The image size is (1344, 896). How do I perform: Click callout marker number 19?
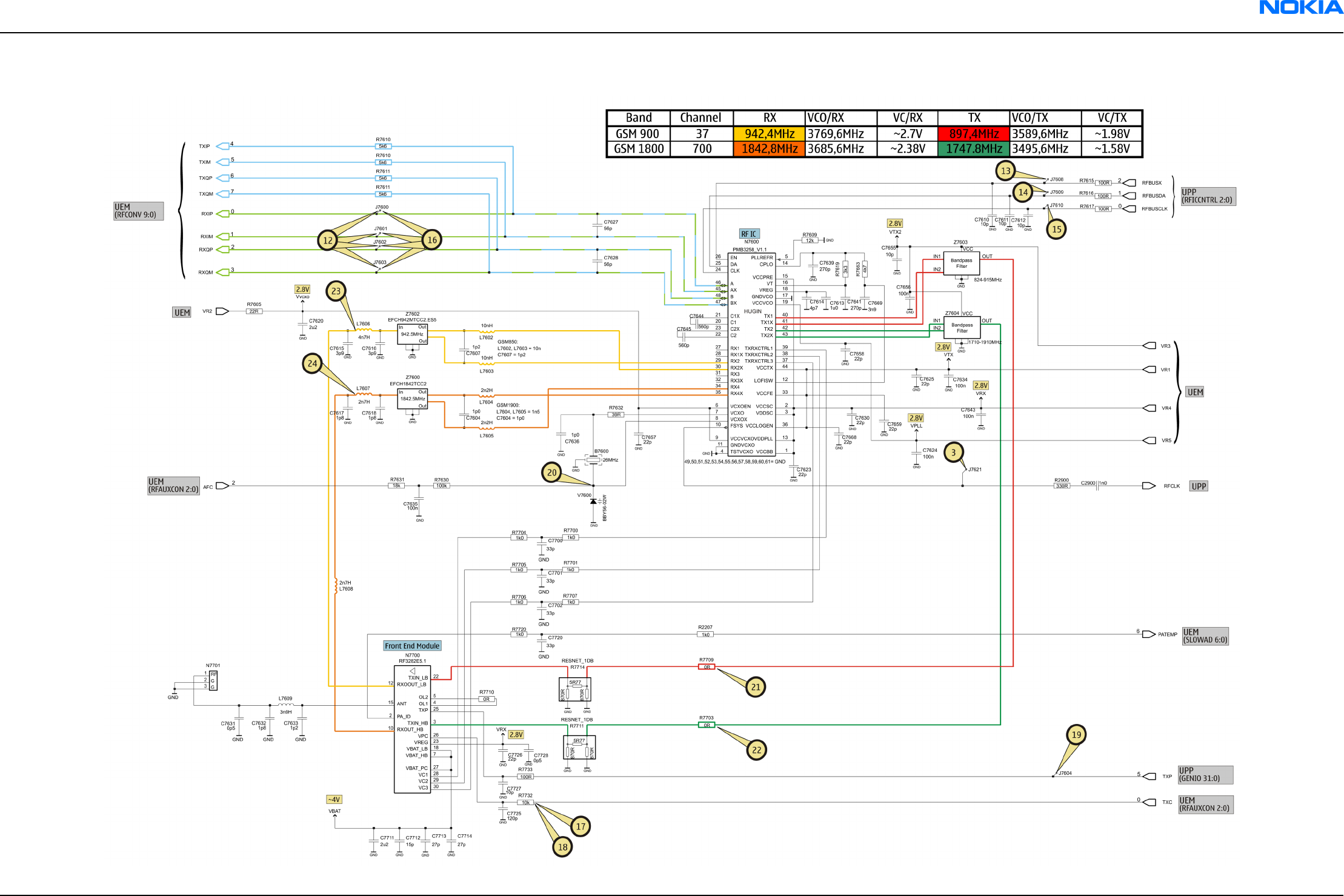[x=1076, y=735]
